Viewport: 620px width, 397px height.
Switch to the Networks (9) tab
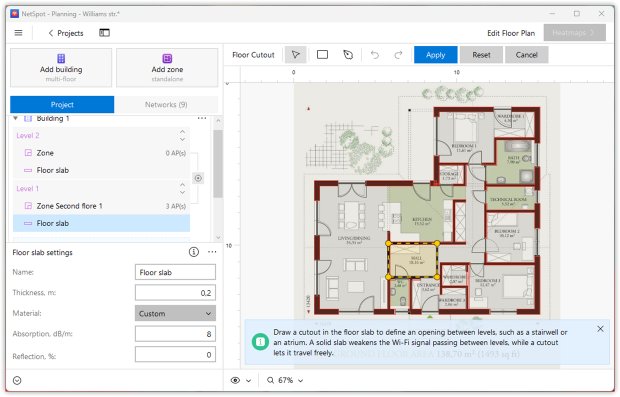click(166, 104)
